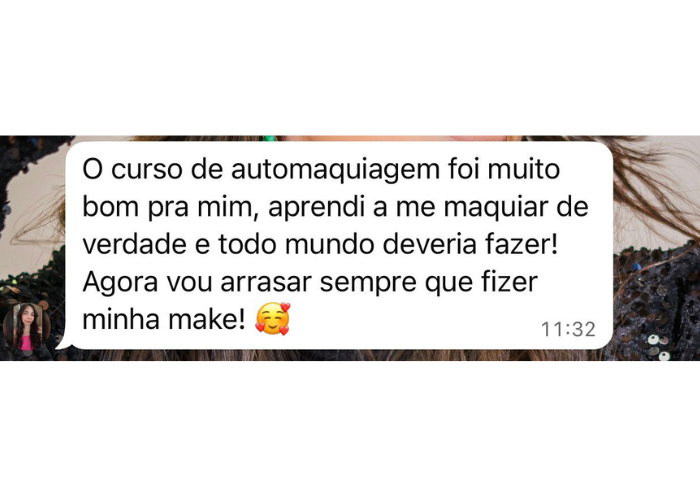Screen dimensions: 700x500
Task: Click the 11:32 message timestamp
Action: (x=568, y=329)
